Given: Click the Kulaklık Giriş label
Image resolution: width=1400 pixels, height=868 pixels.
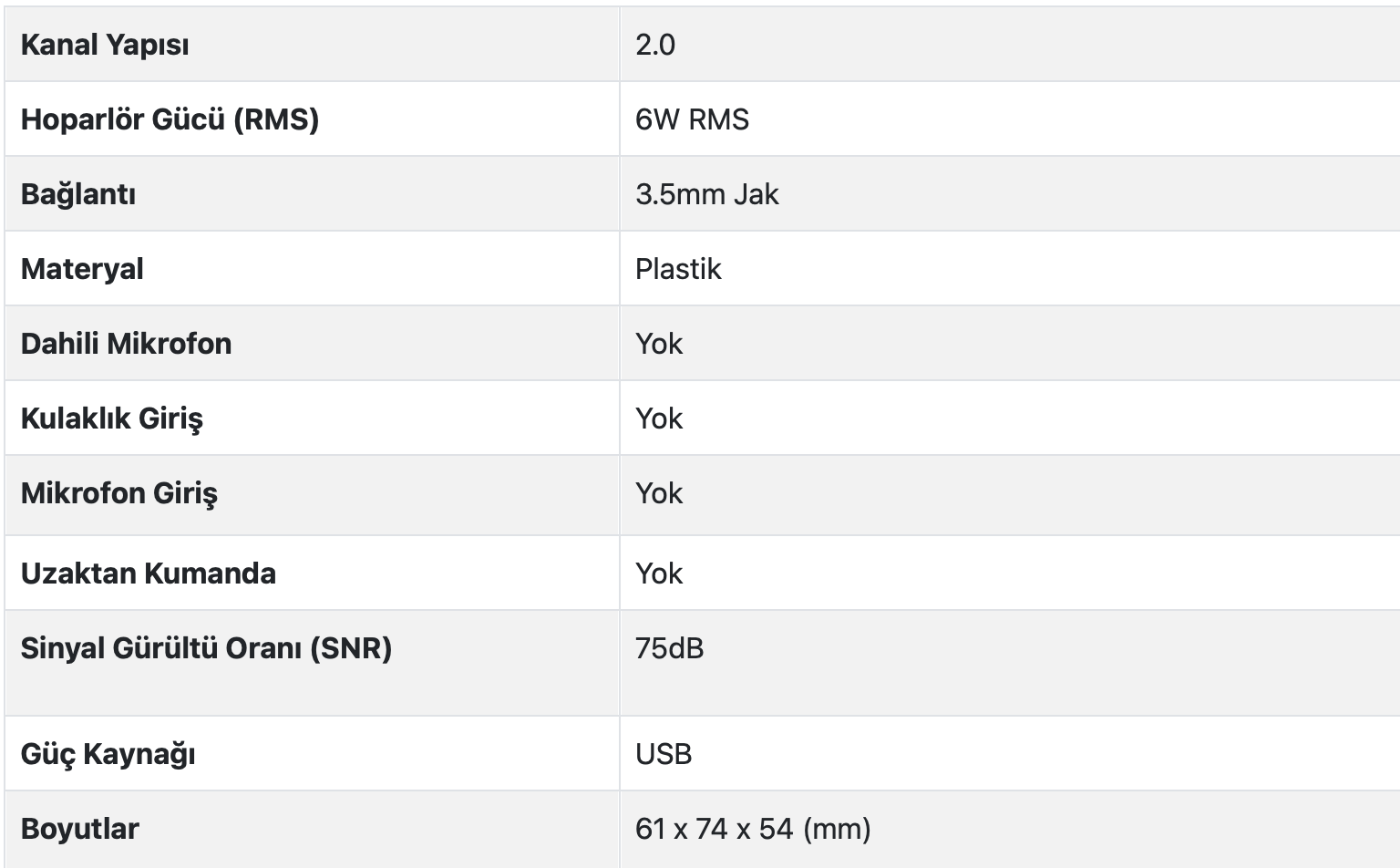Looking at the screenshot, I should (x=112, y=418).
